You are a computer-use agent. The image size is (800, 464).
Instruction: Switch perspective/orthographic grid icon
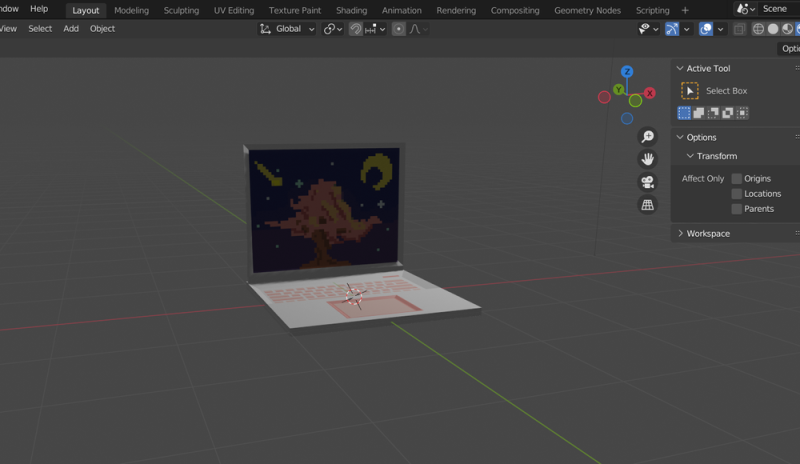click(x=647, y=205)
